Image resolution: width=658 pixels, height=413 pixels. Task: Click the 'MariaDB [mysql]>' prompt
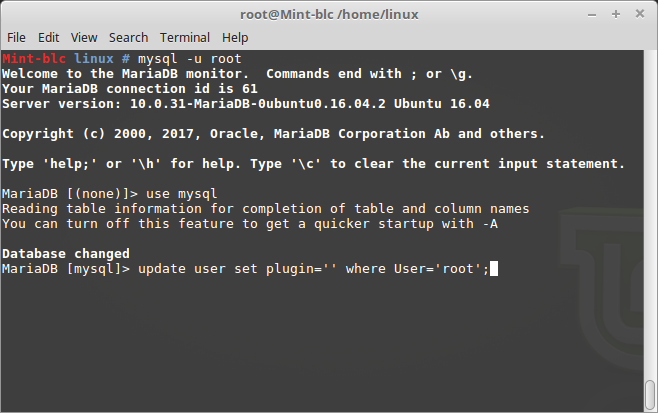(66, 269)
